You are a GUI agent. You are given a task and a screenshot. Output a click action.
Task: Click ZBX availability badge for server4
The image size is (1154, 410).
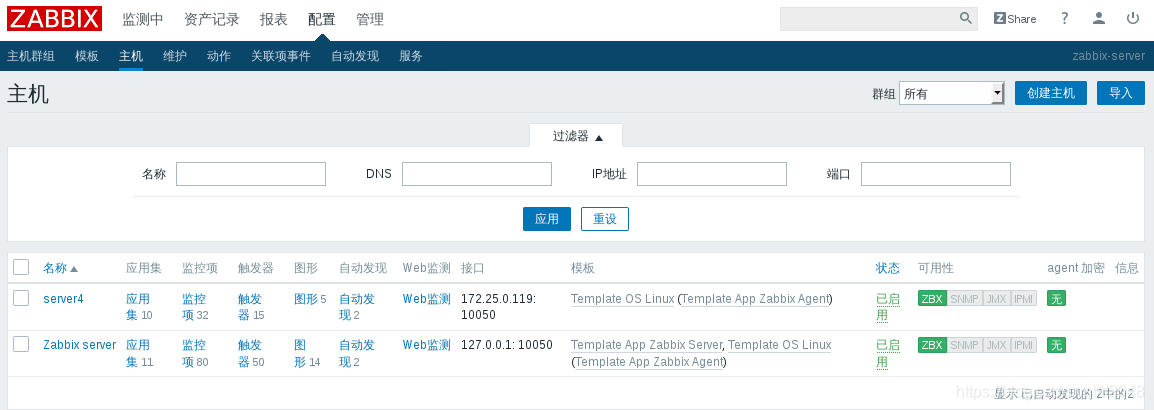coord(932,299)
